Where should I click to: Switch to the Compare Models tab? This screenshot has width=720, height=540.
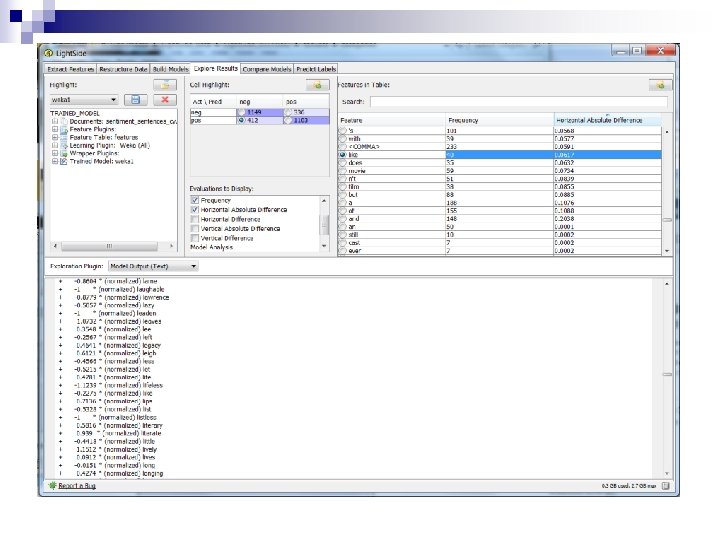(267, 69)
